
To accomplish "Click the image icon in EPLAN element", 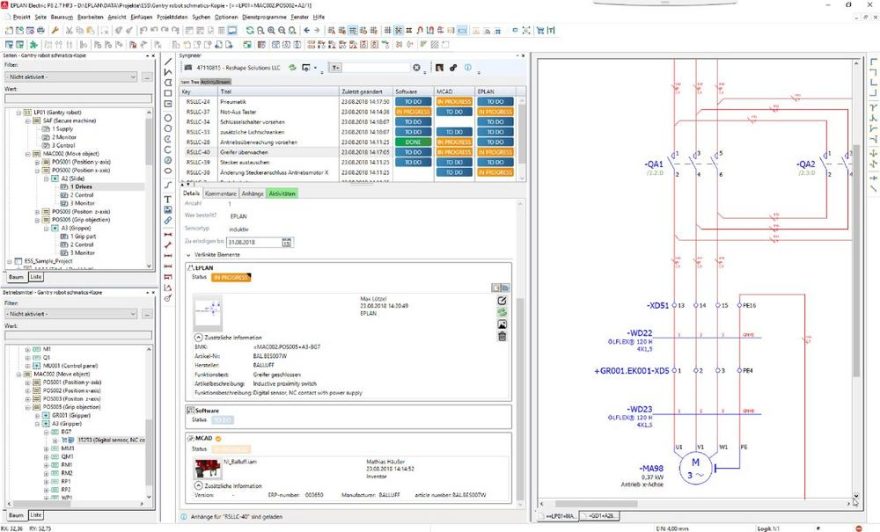I will tap(502, 324).
